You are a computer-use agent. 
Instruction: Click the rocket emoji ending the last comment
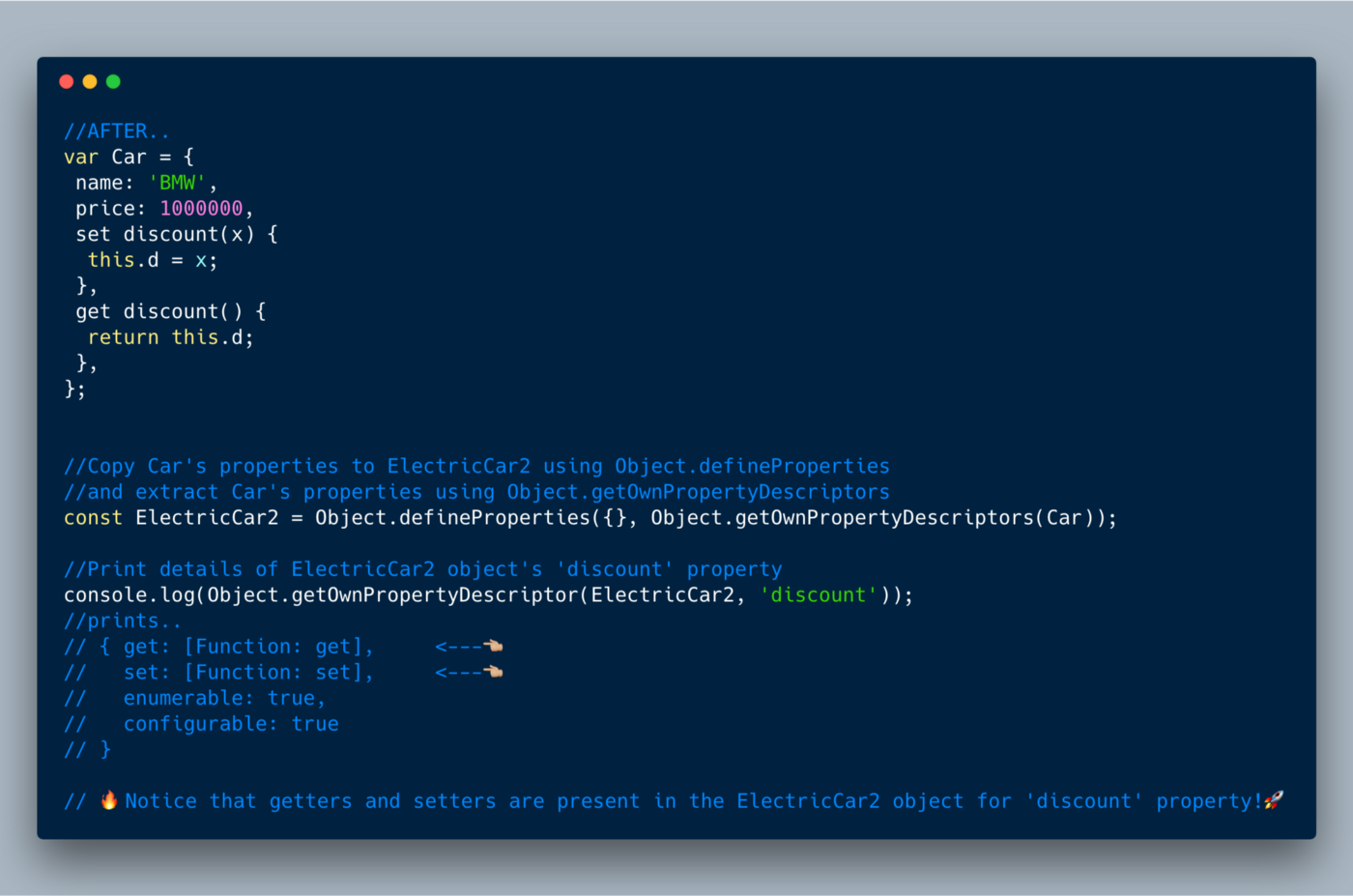(x=1274, y=800)
